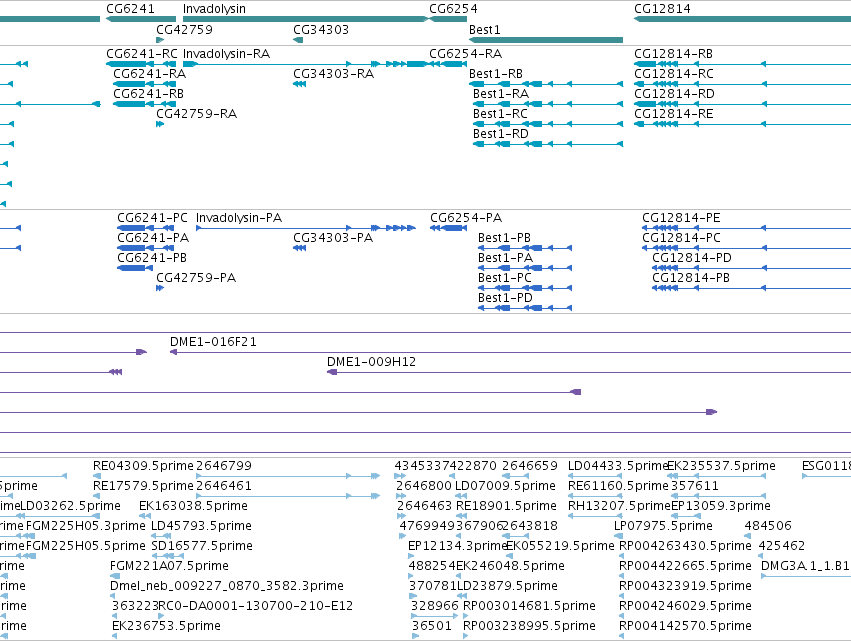Click protein CG12814-PC
The height and width of the screenshot is (641, 851).
[x=681, y=238]
